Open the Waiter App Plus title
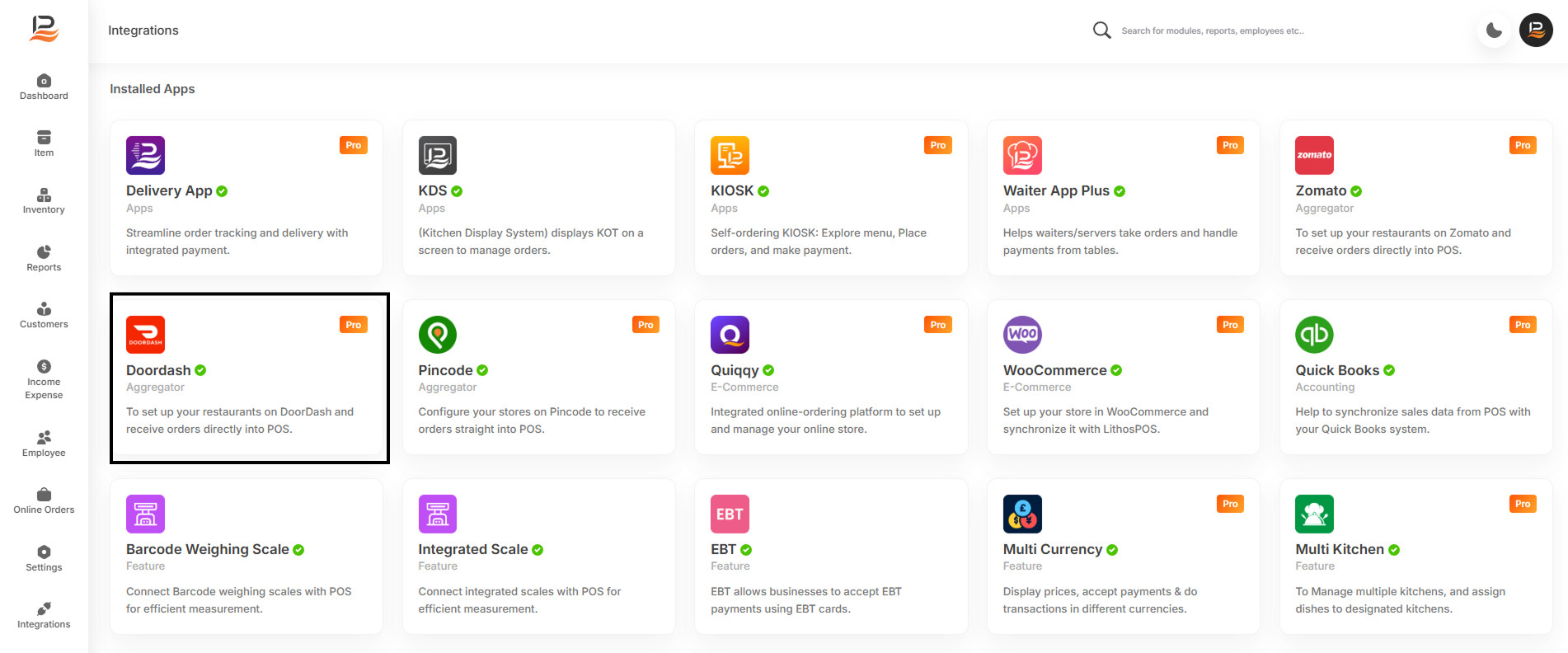 click(1056, 190)
